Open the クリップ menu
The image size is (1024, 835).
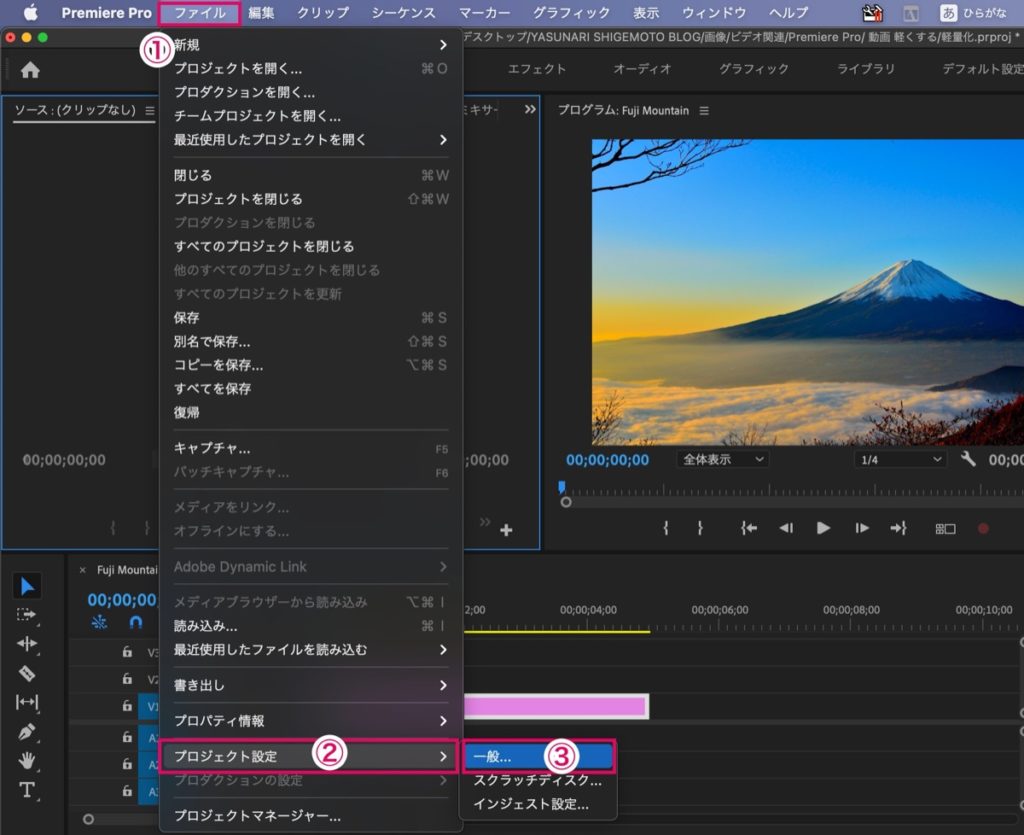(323, 12)
